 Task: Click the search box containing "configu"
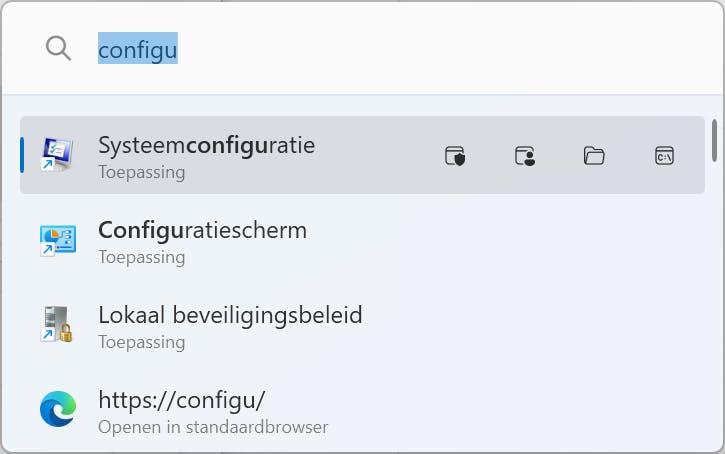point(380,48)
